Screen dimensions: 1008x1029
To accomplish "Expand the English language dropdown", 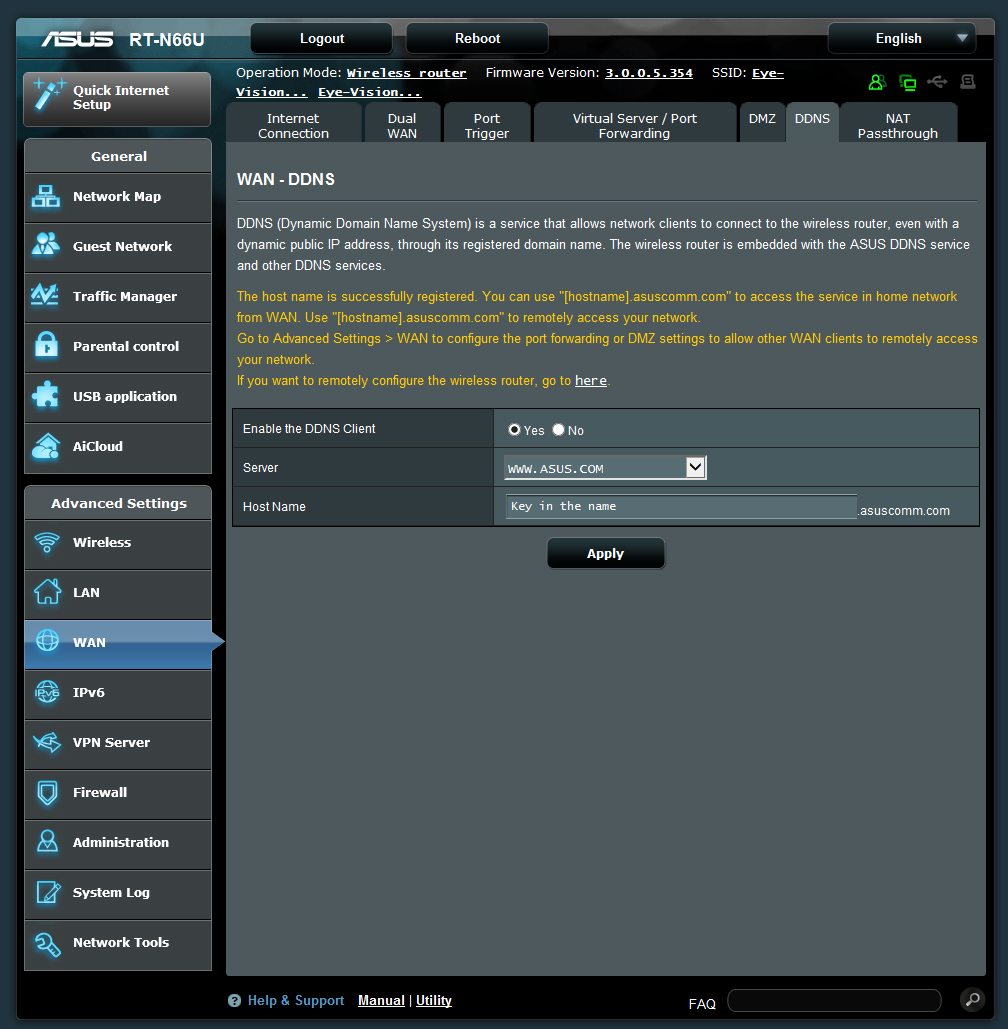I will click(x=901, y=38).
